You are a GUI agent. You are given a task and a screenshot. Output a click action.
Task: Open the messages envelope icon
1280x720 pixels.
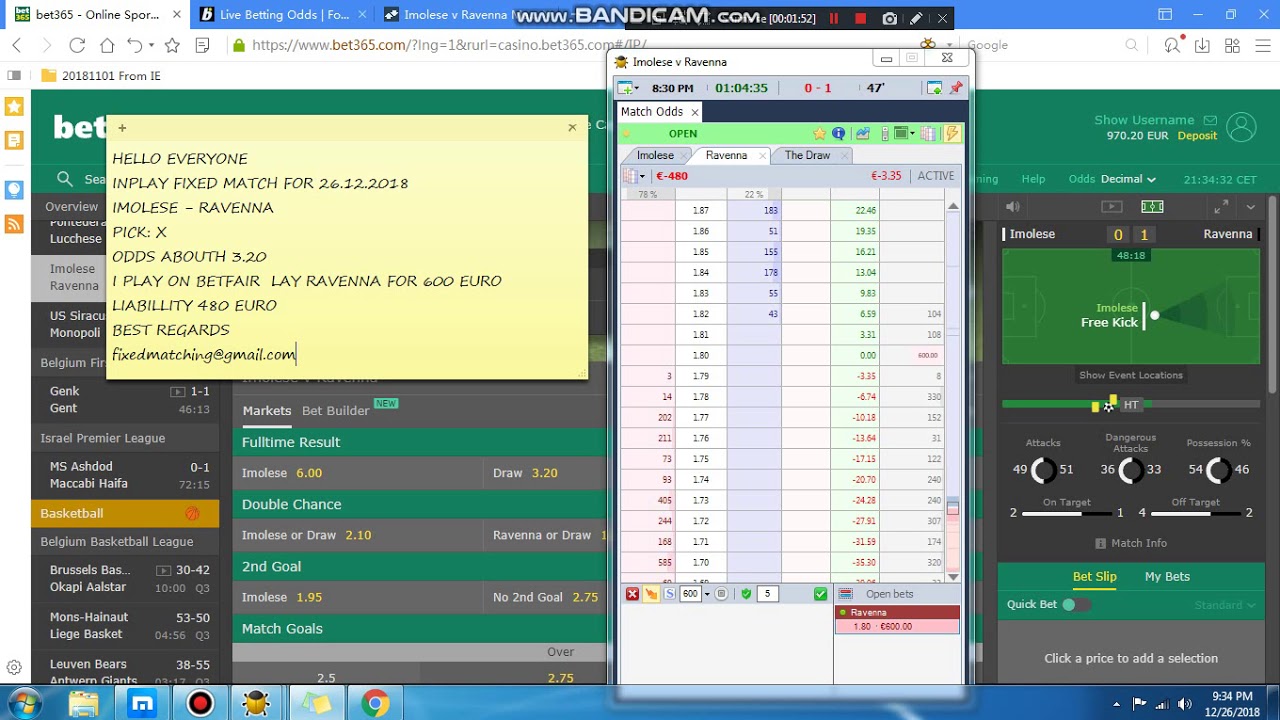(x=1210, y=120)
